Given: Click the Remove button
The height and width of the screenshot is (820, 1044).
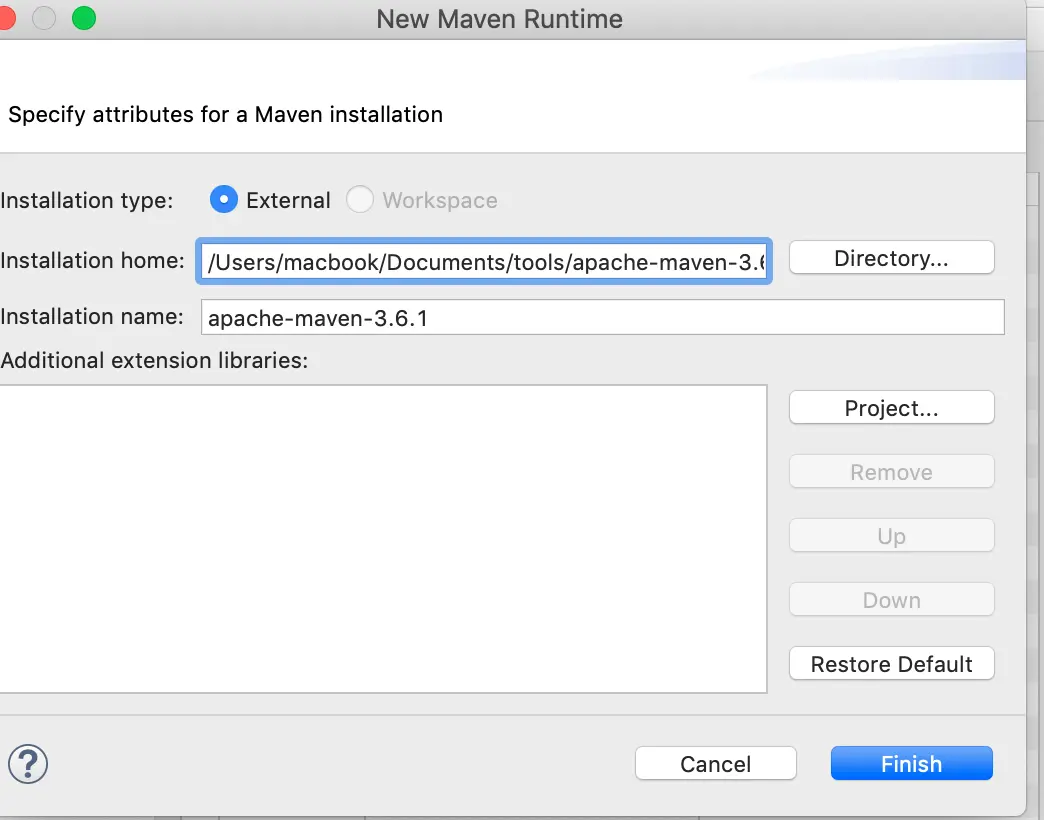Looking at the screenshot, I should click(892, 471).
